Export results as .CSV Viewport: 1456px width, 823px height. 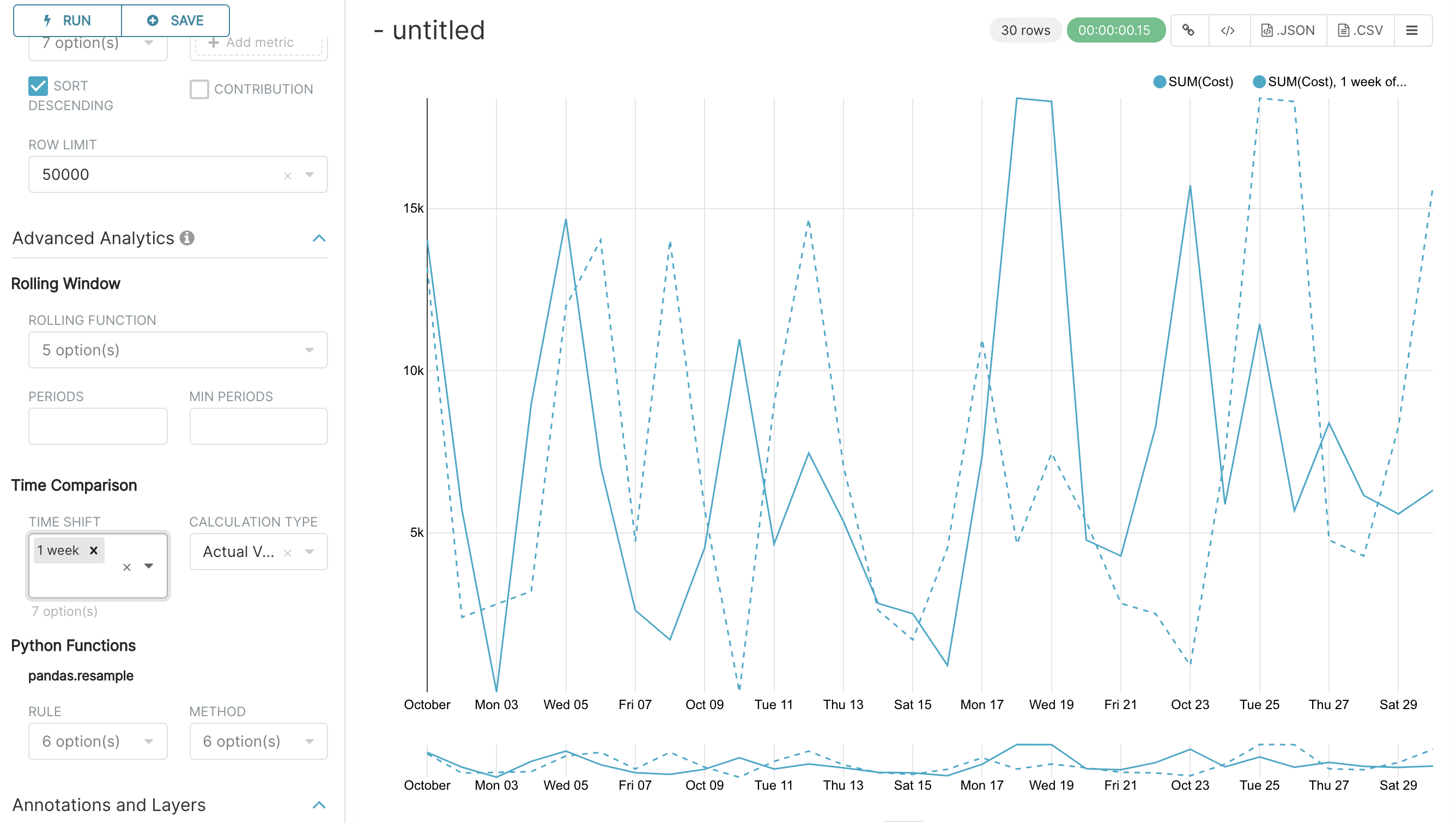click(x=1360, y=30)
